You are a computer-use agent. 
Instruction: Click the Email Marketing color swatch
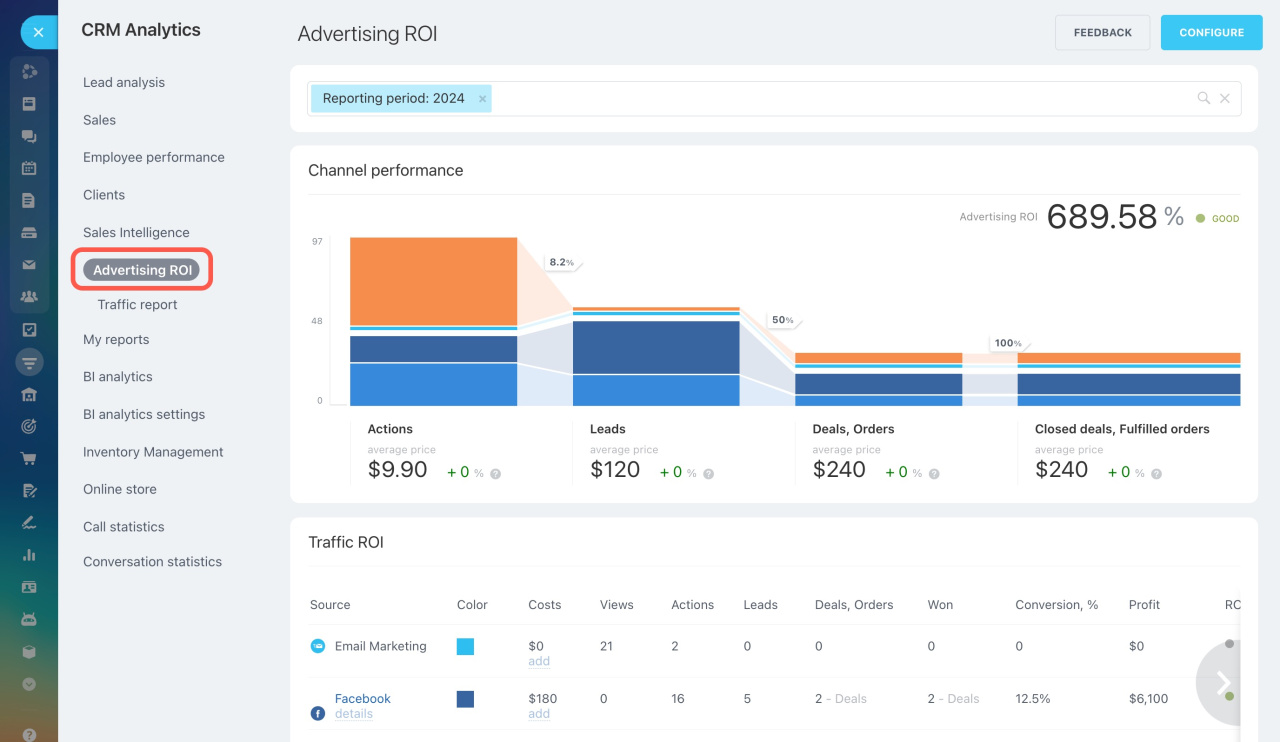click(x=465, y=646)
